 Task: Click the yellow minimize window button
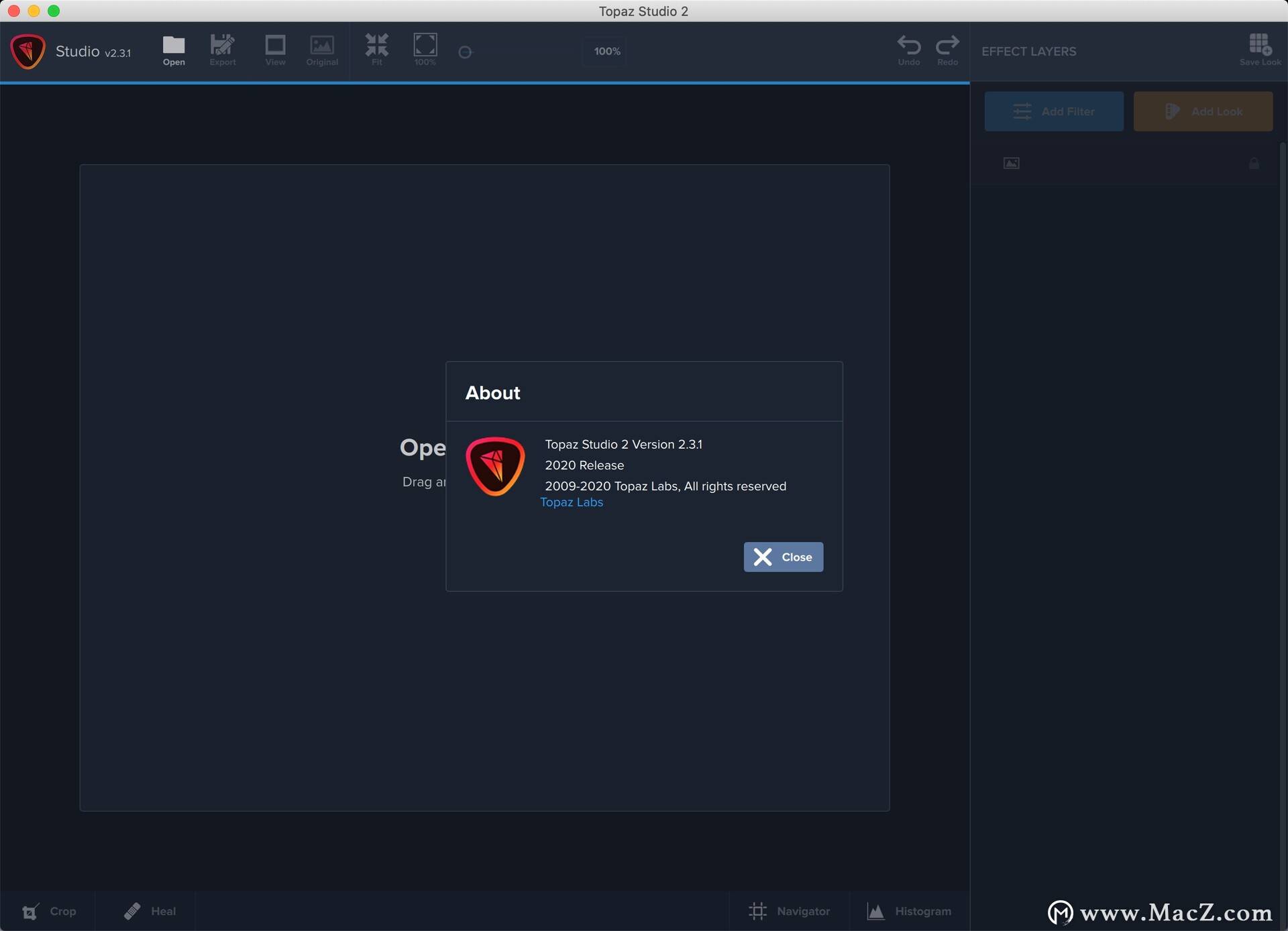point(34,11)
